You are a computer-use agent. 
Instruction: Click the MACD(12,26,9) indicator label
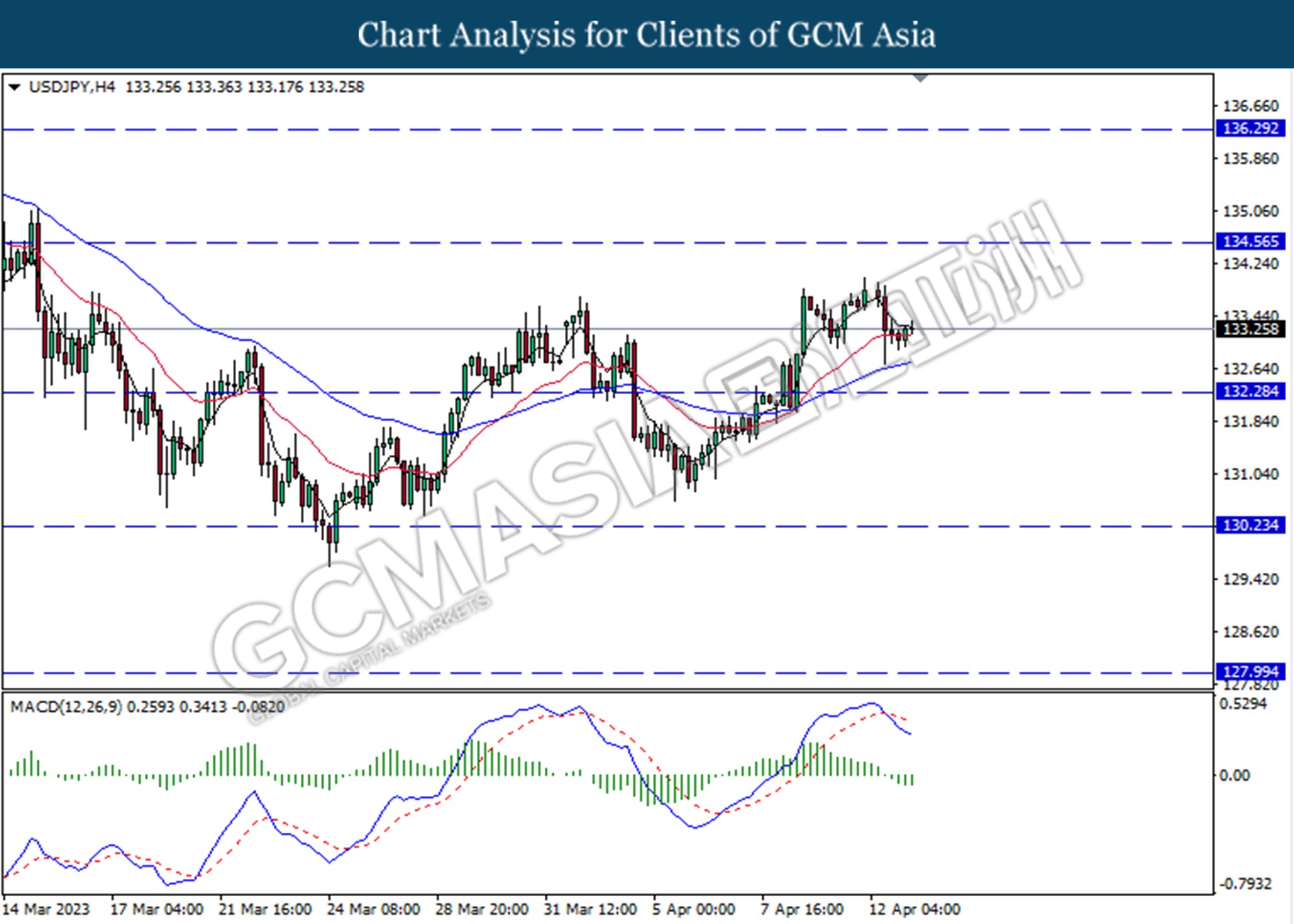click(x=66, y=707)
